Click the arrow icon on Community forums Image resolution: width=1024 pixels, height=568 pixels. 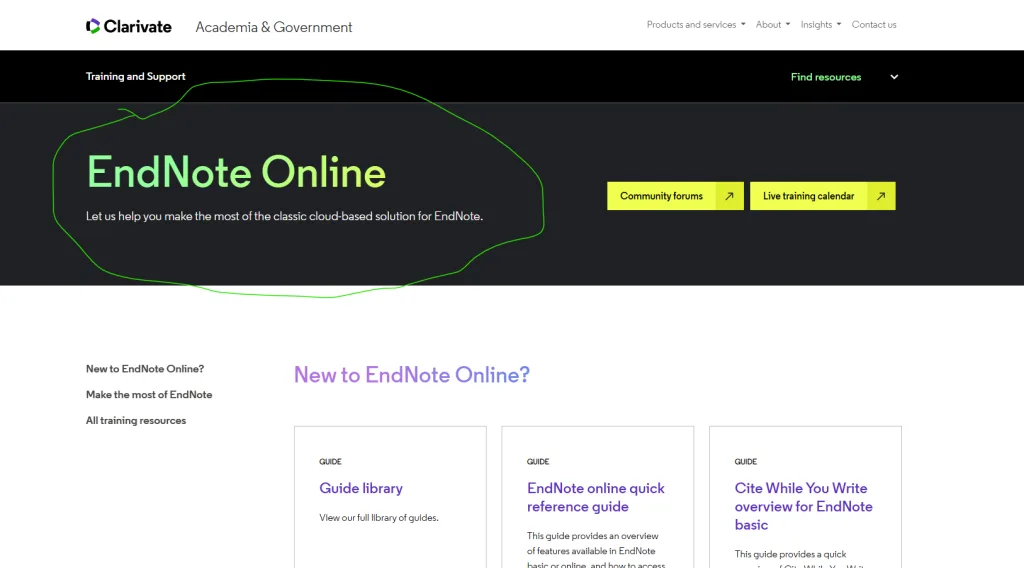(x=729, y=196)
